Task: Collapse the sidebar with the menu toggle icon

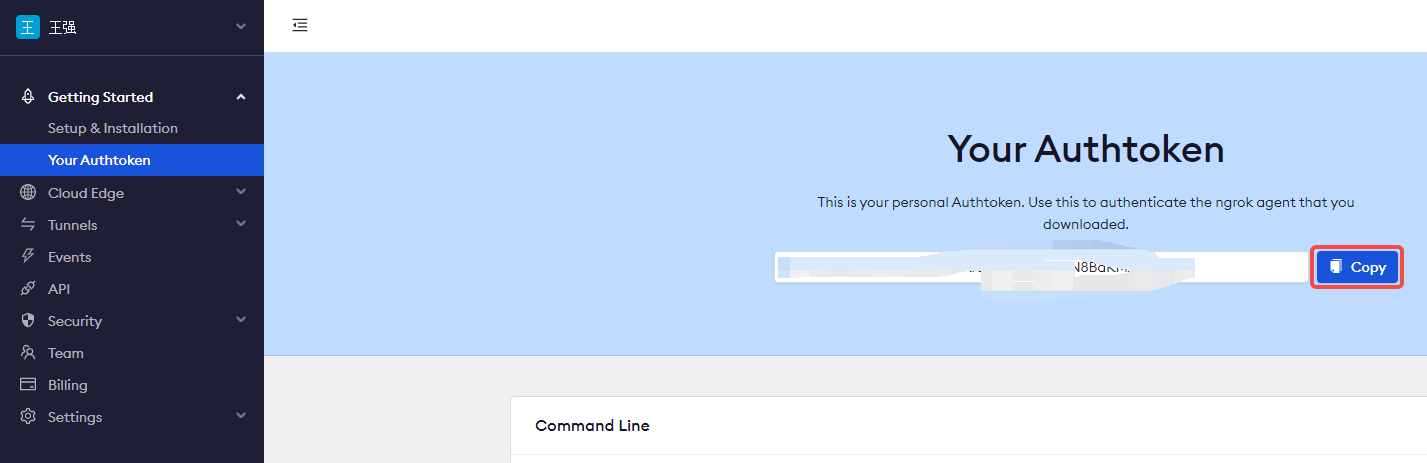Action: tap(300, 26)
